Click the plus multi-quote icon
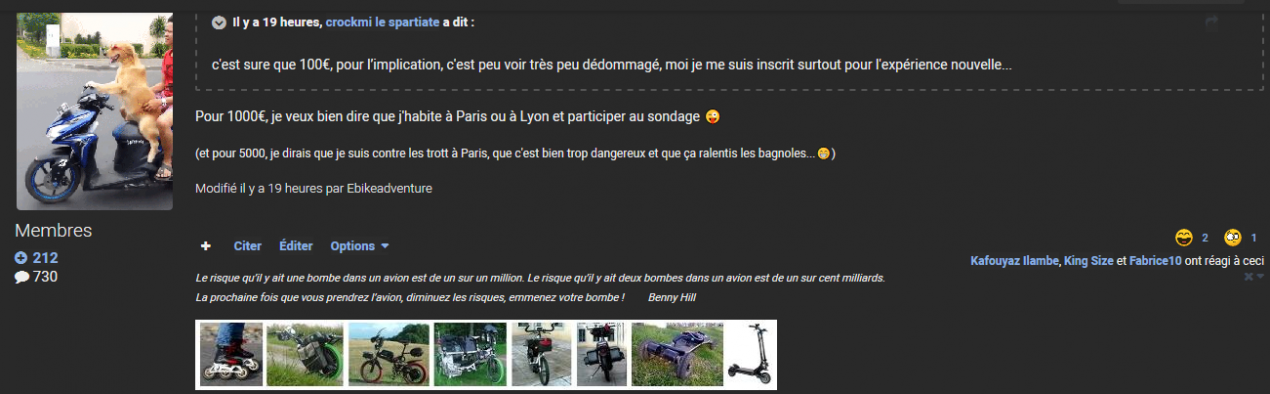The image size is (1270, 394). tap(205, 246)
